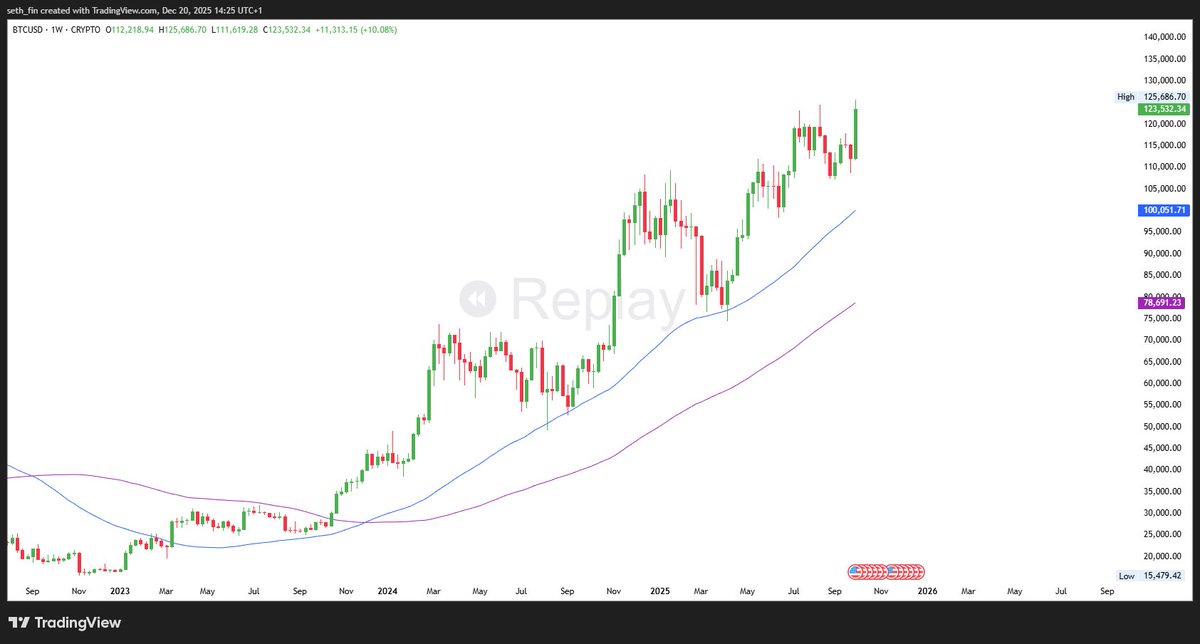Select the open value O112,218.94
The width and height of the screenshot is (1200, 644).
[128, 29]
